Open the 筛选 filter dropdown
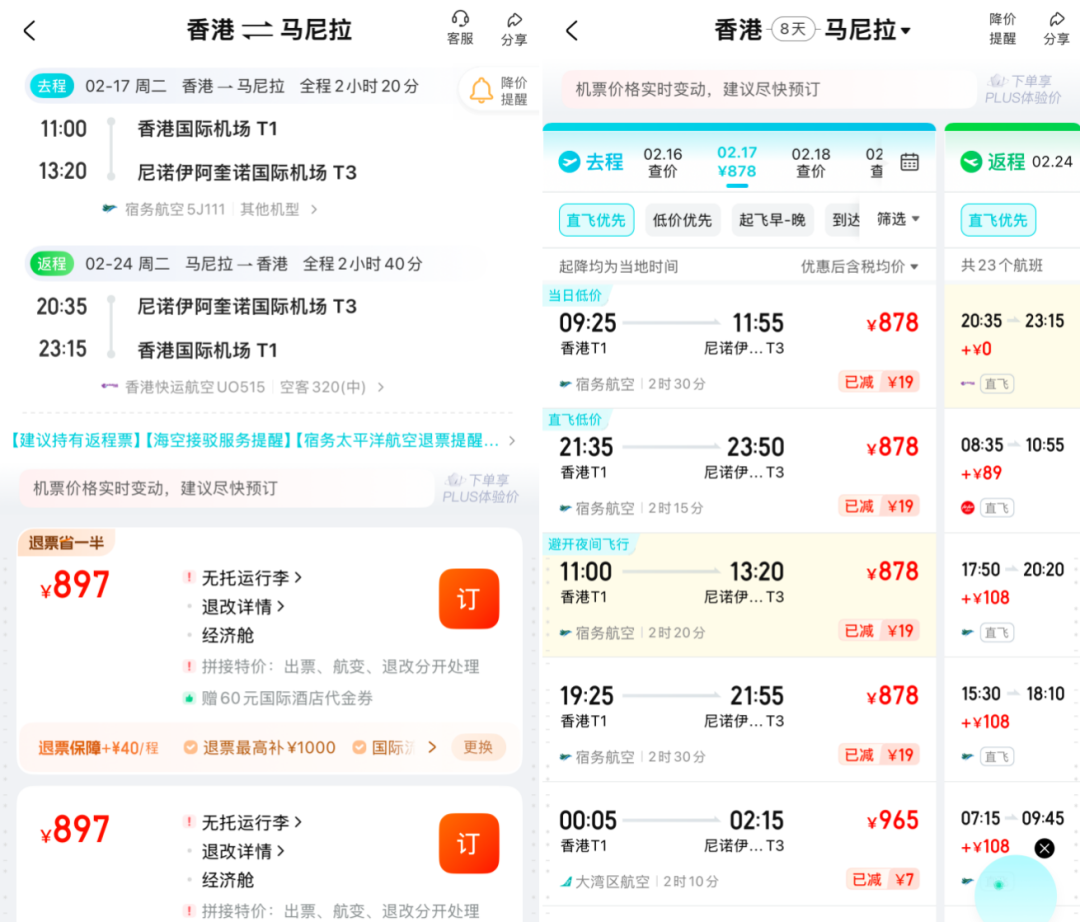Image resolution: width=1080 pixels, height=922 pixels. point(897,220)
